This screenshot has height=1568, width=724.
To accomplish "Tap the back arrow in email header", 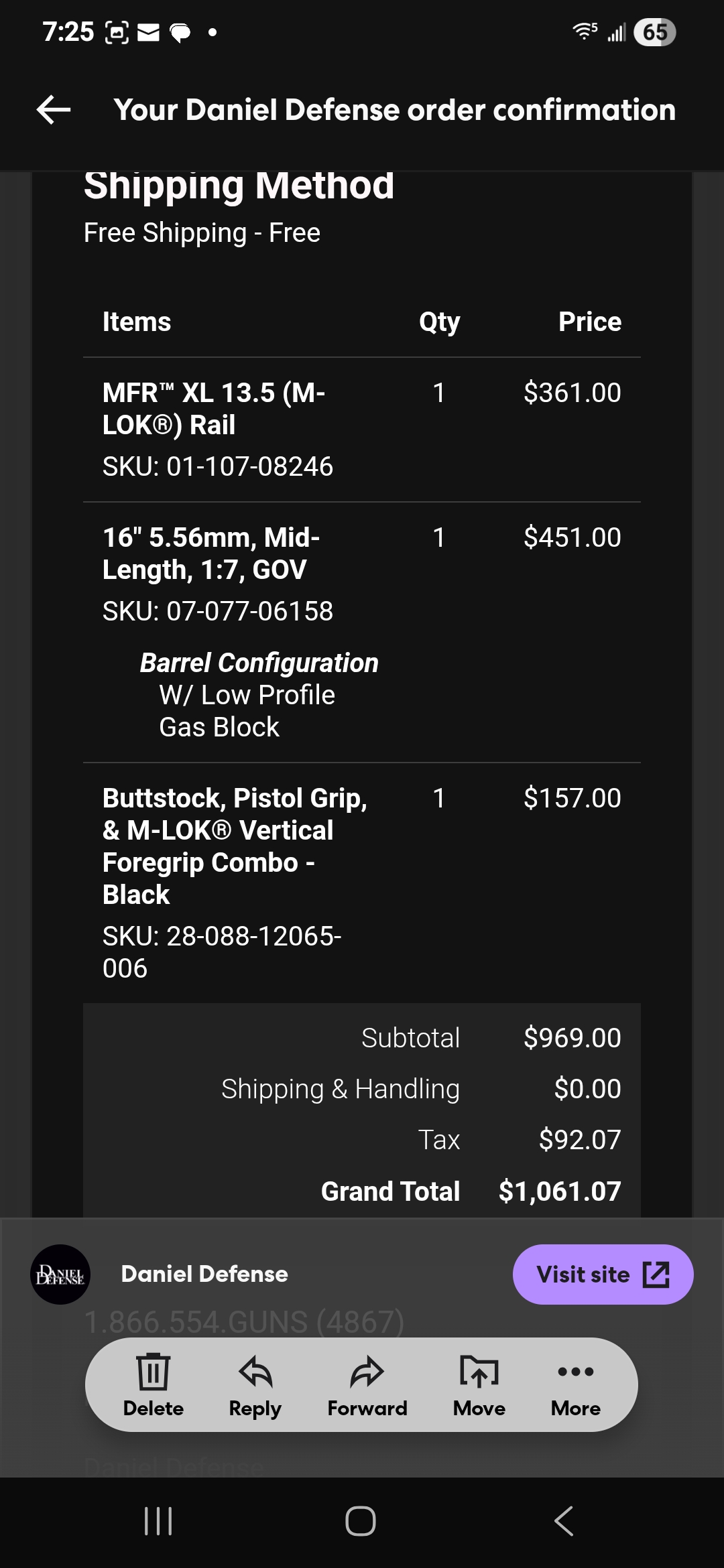I will tap(54, 110).
